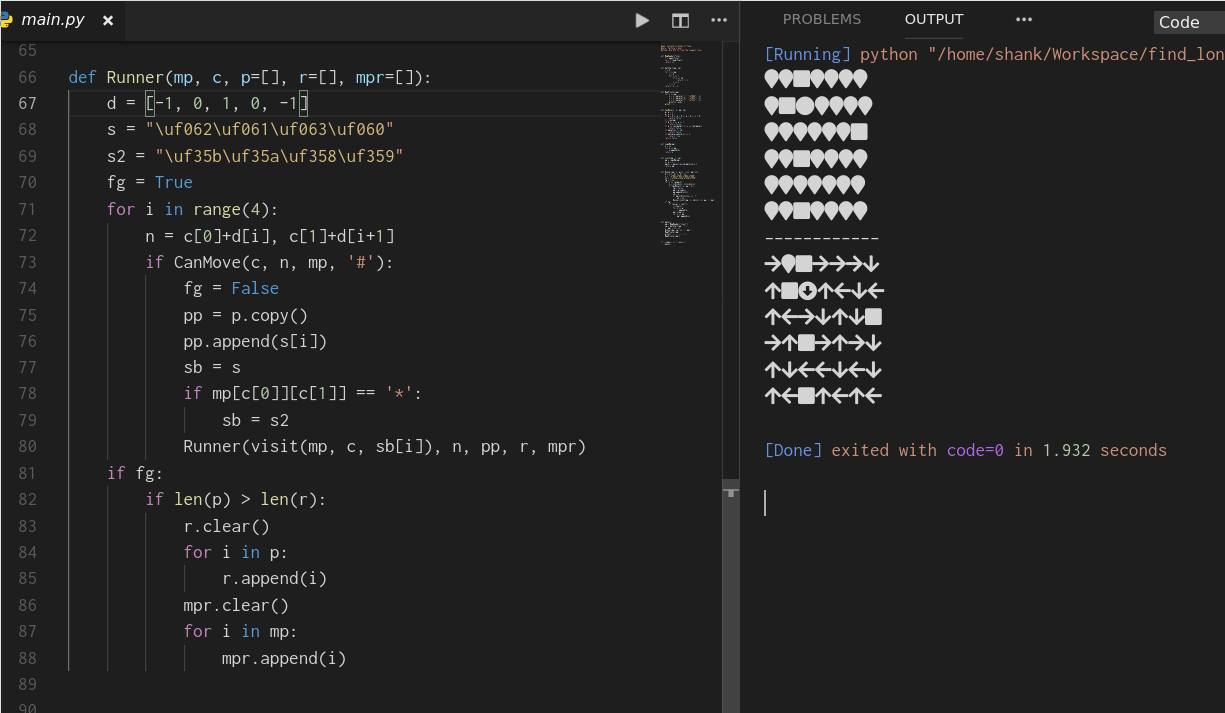1225x713 pixels.
Task: Click the 'fg = False' line
Action: 231,288
